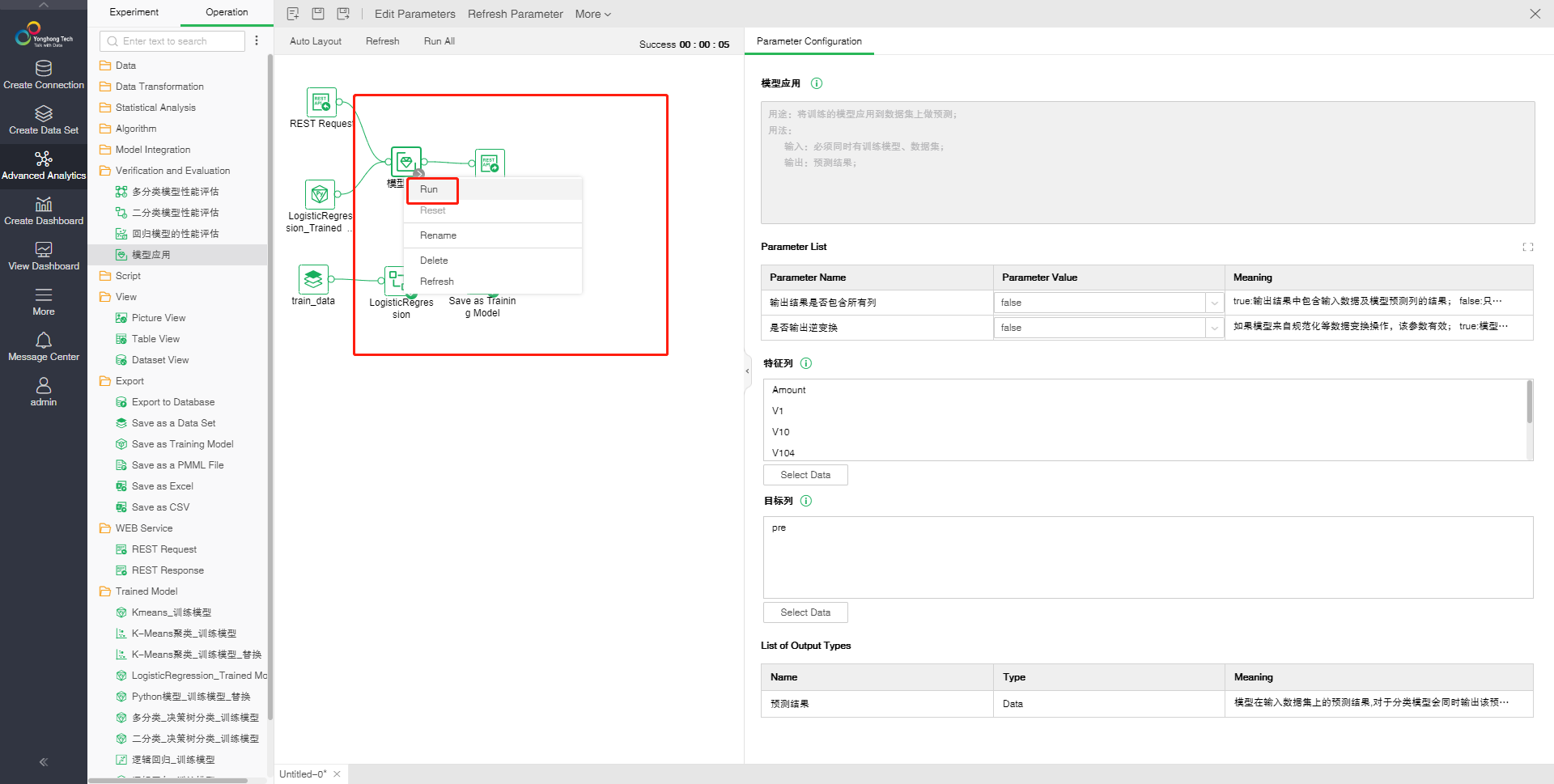Click Edit Parameters
This screenshot has width=1554, height=784.
click(414, 14)
